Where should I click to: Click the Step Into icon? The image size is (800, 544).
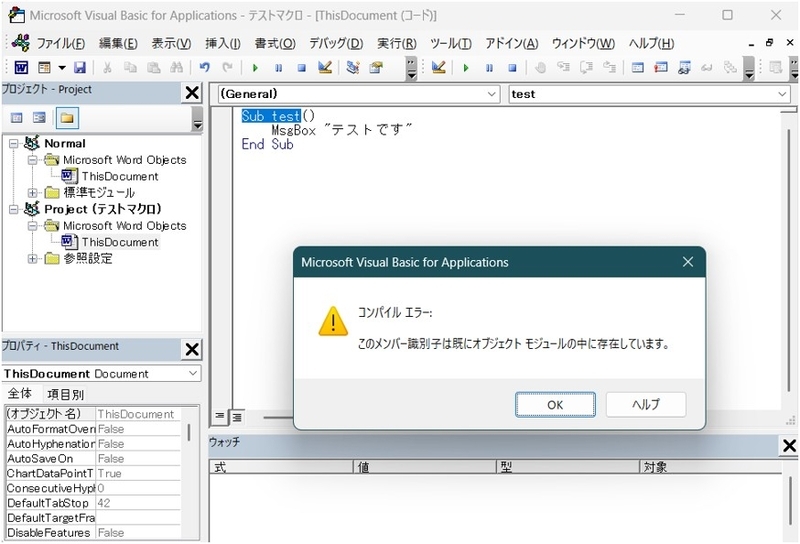tap(563, 67)
